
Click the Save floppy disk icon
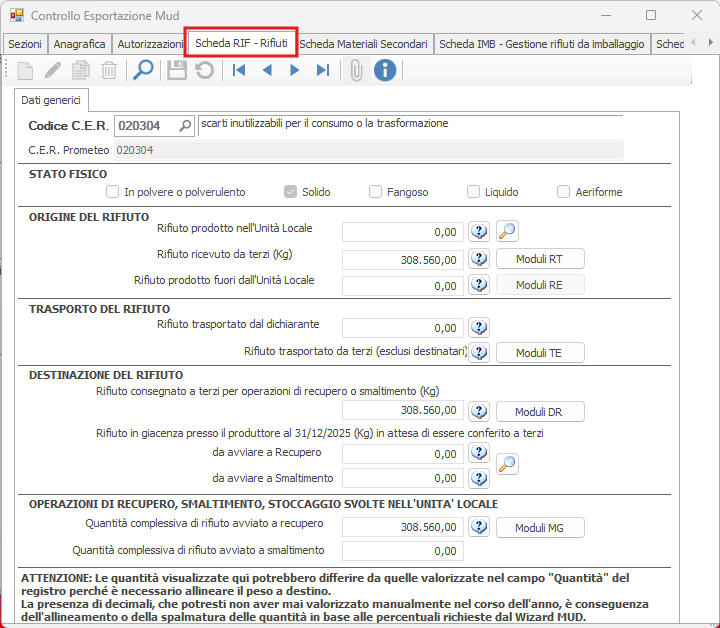177,71
